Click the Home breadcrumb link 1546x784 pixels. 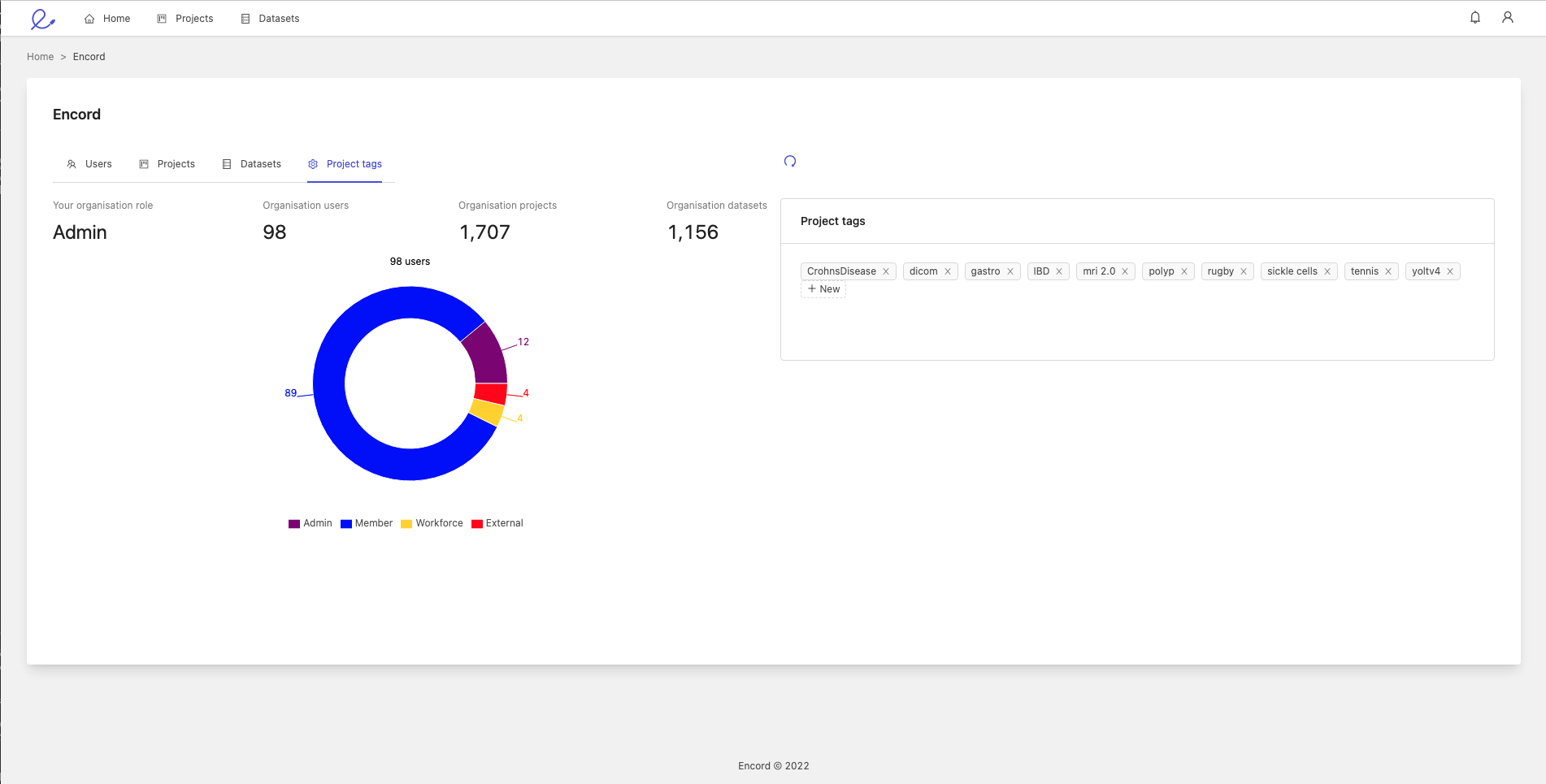click(x=40, y=57)
